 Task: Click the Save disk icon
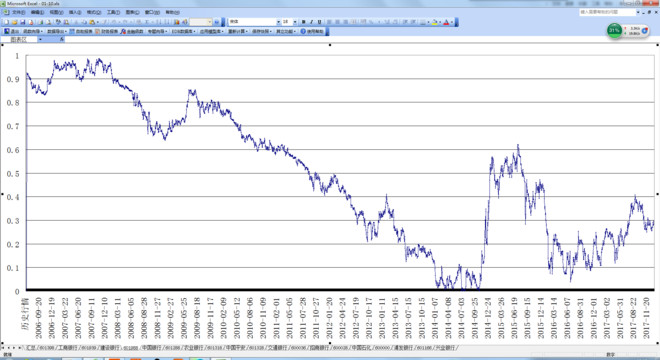[22, 22]
